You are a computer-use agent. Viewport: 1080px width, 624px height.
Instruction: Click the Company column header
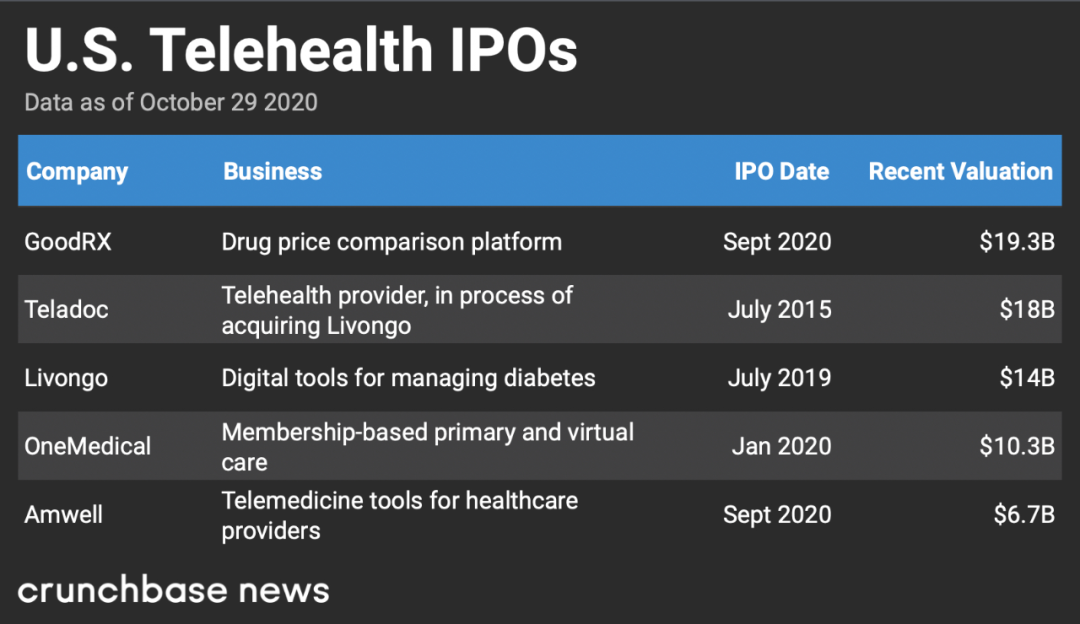(77, 171)
